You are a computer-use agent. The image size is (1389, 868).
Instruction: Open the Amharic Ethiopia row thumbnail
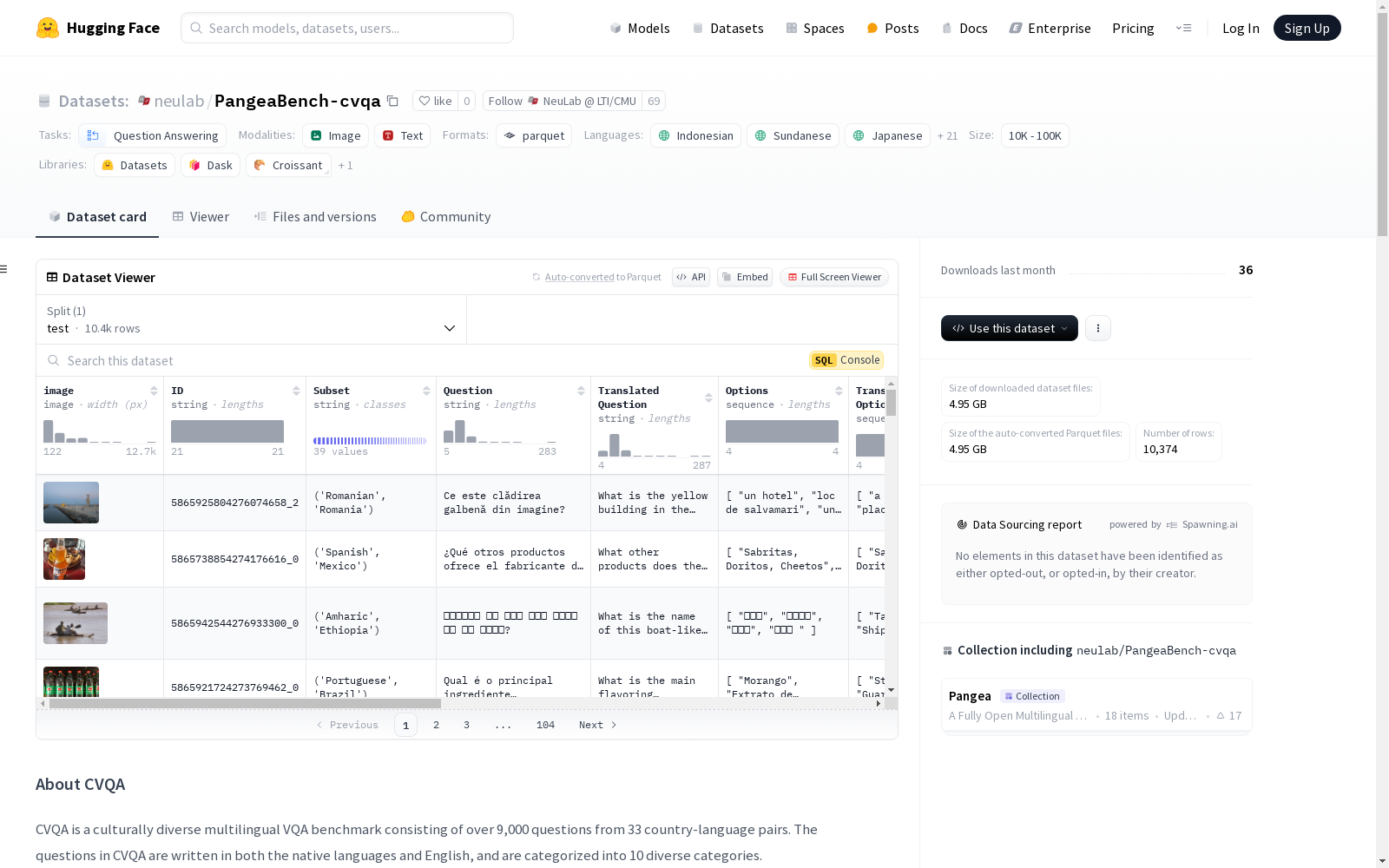pos(76,623)
